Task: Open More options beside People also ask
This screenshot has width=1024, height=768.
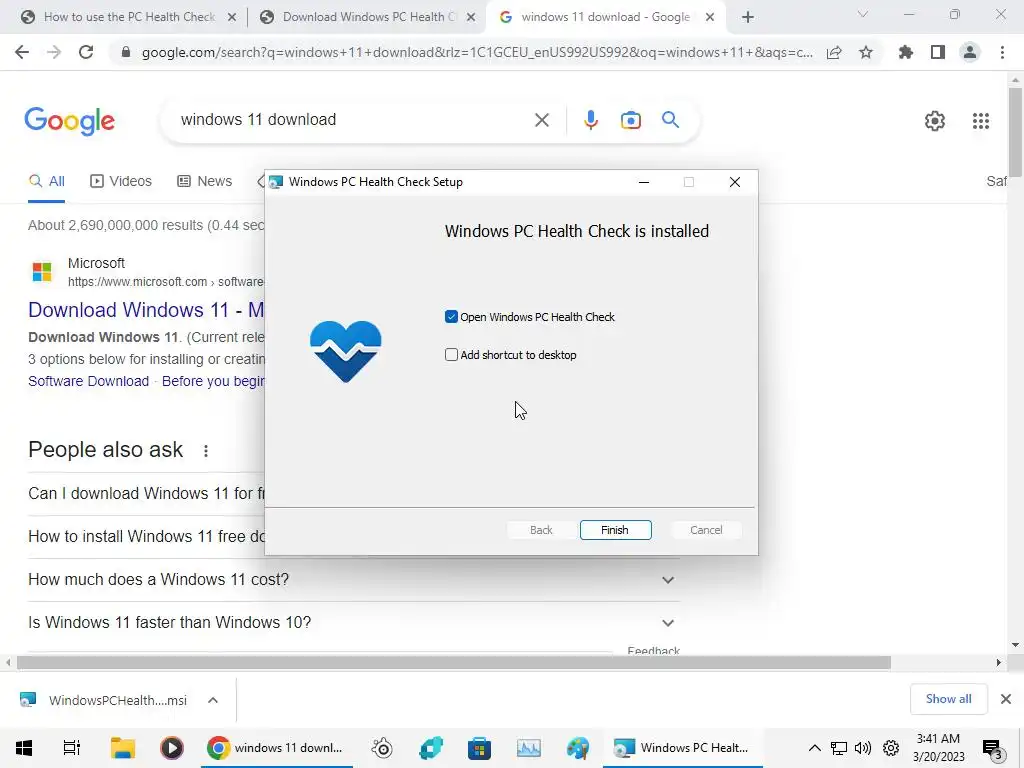Action: pos(206,451)
